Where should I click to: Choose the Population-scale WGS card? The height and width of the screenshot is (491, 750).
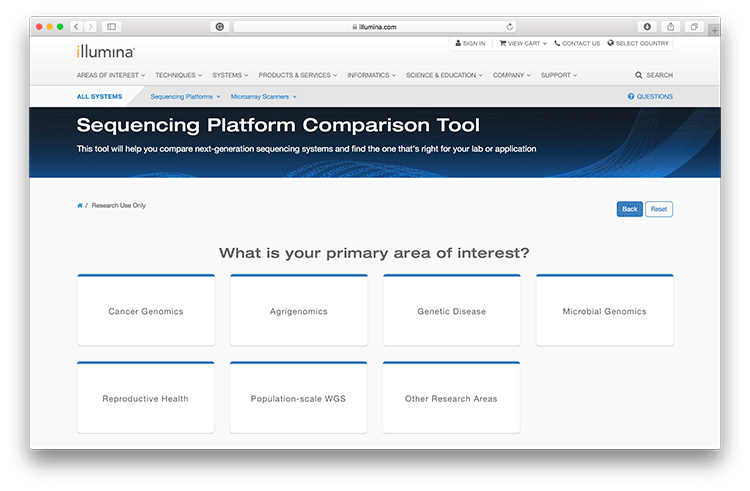[x=298, y=398]
